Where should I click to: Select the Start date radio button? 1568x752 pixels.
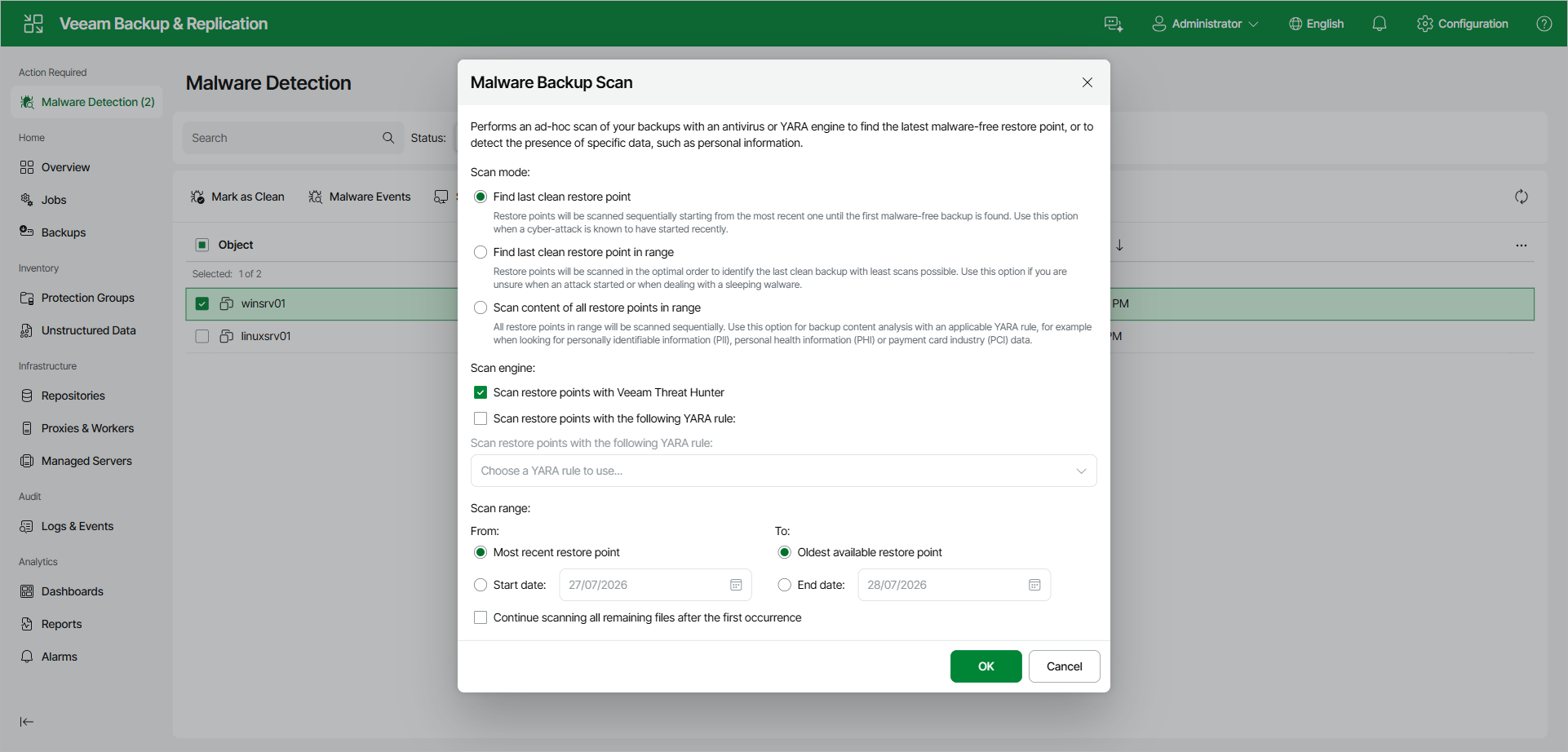[481, 585]
